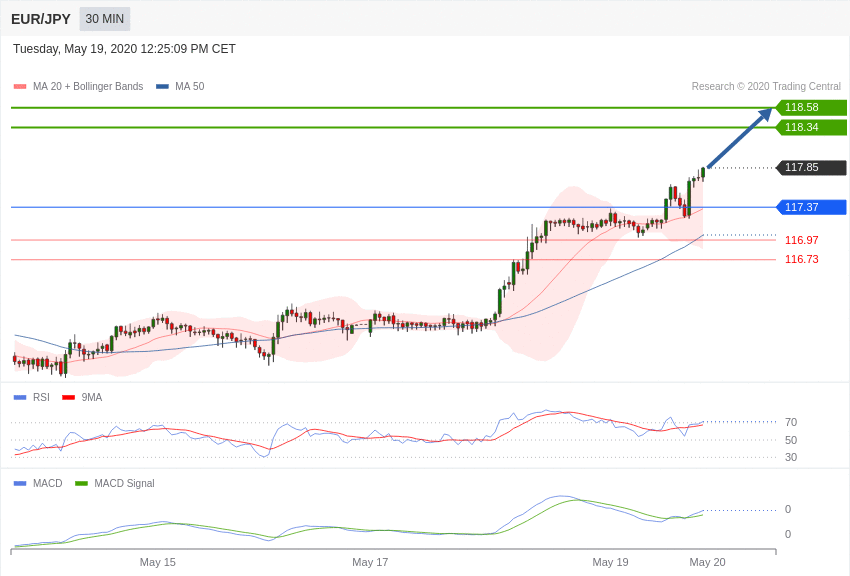Select the MA 20 + Bollinger Bands label
Viewport: 850px width, 576px height.
(x=88, y=87)
